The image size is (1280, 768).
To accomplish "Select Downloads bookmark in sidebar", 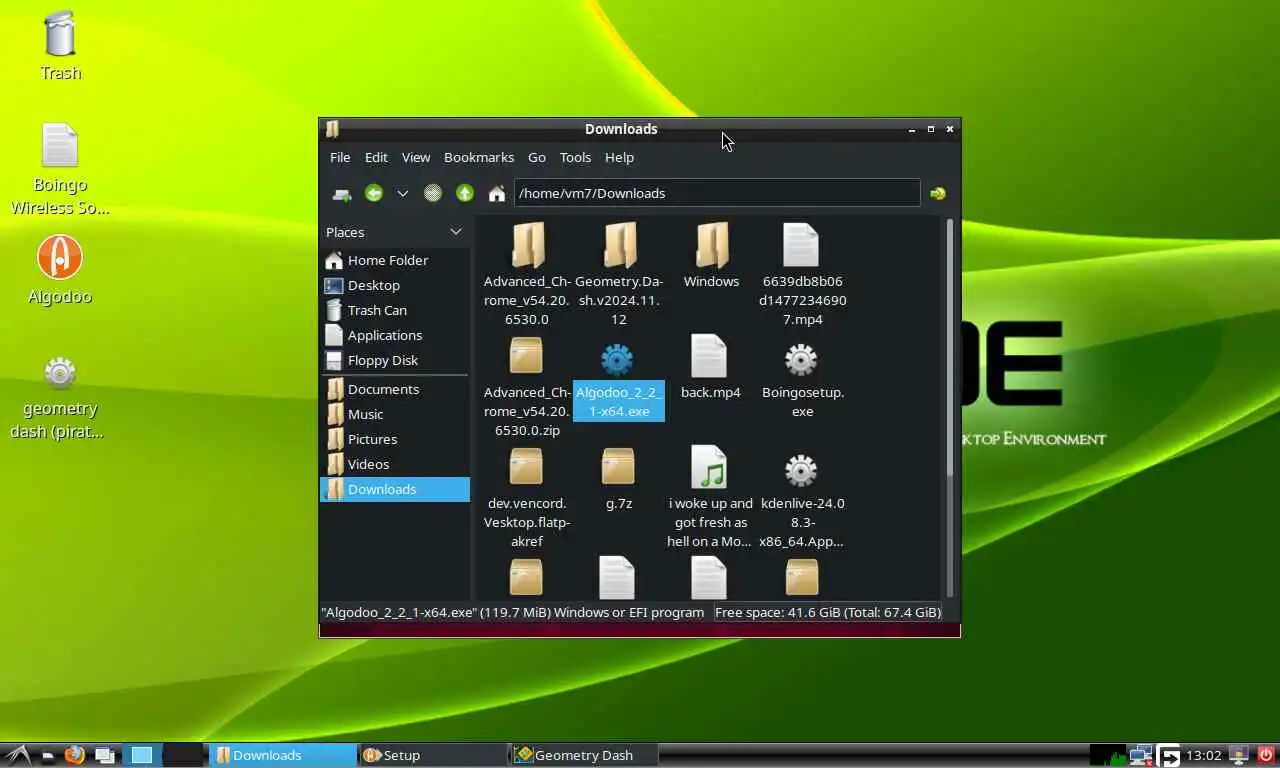I will 395,489.
